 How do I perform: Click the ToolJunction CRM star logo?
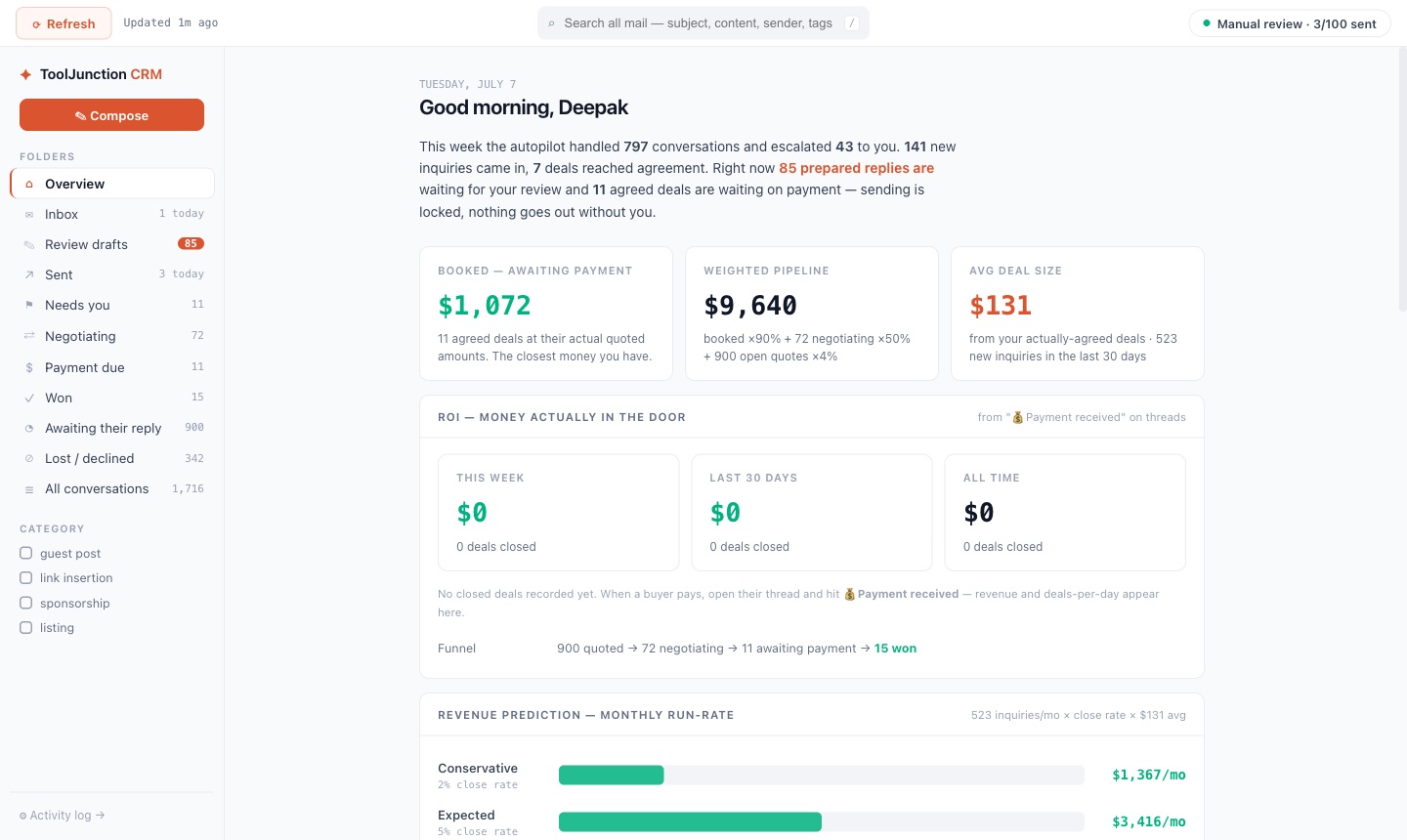coord(26,74)
